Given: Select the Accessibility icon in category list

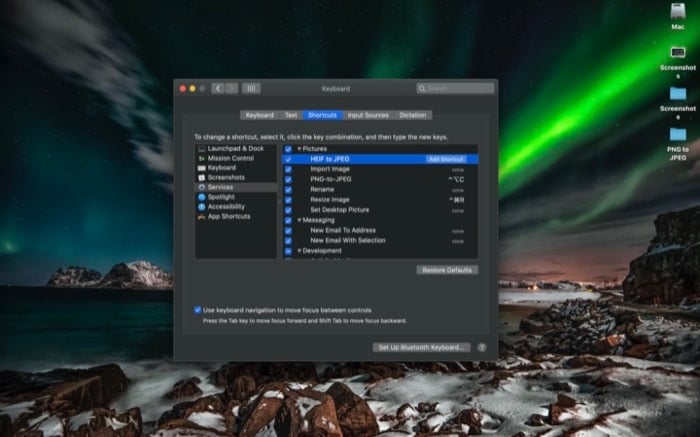Looking at the screenshot, I should [x=201, y=207].
